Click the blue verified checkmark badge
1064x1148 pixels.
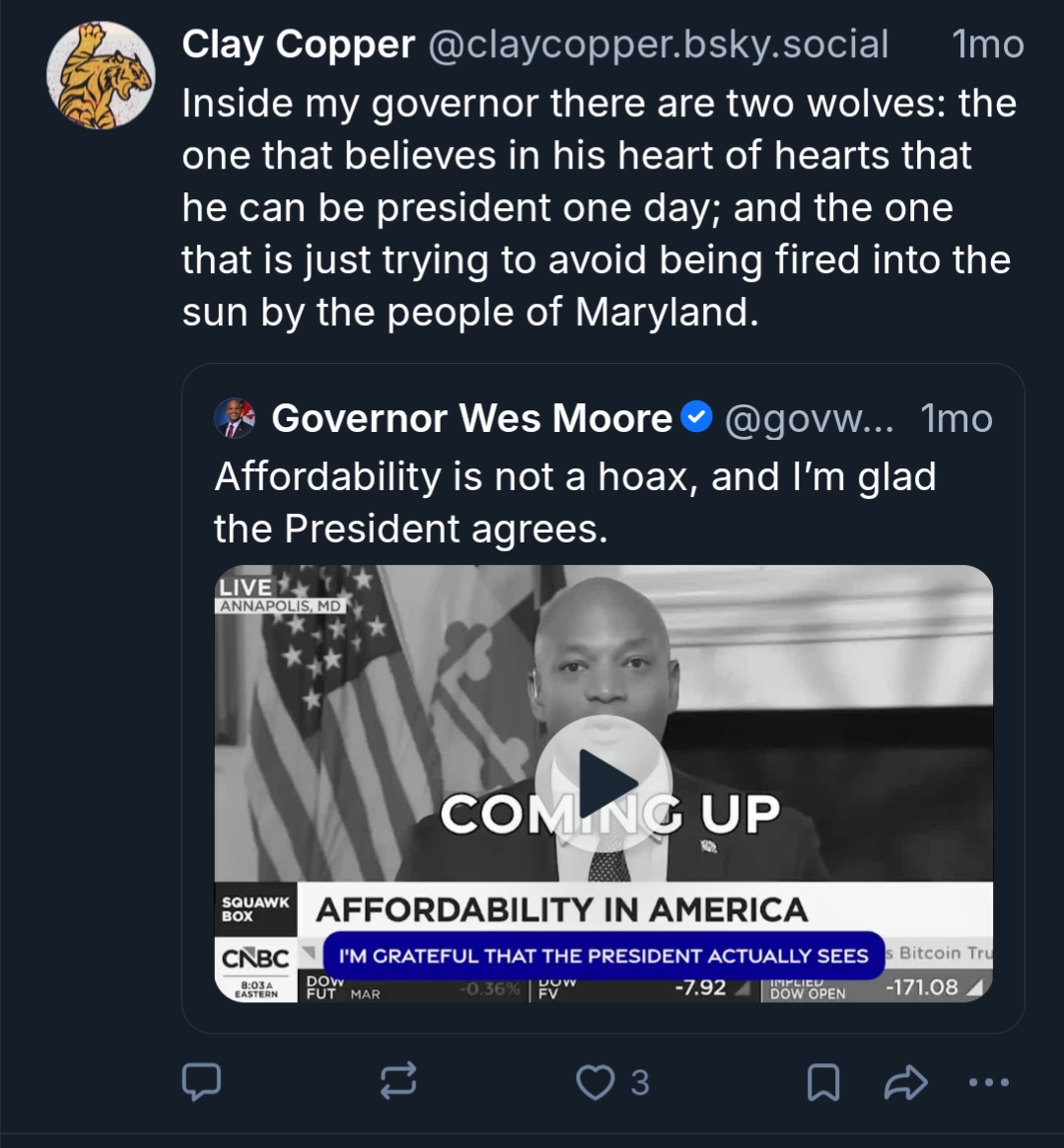(697, 418)
